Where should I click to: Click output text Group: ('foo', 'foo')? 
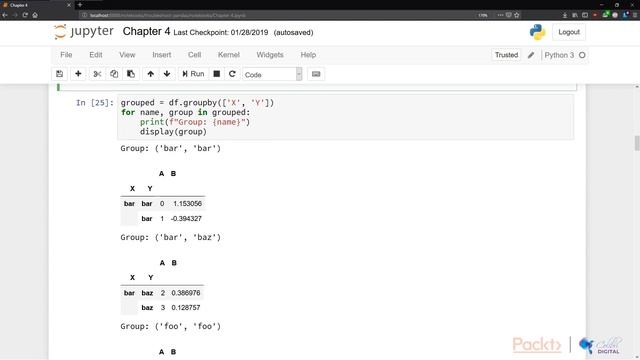[171, 327]
